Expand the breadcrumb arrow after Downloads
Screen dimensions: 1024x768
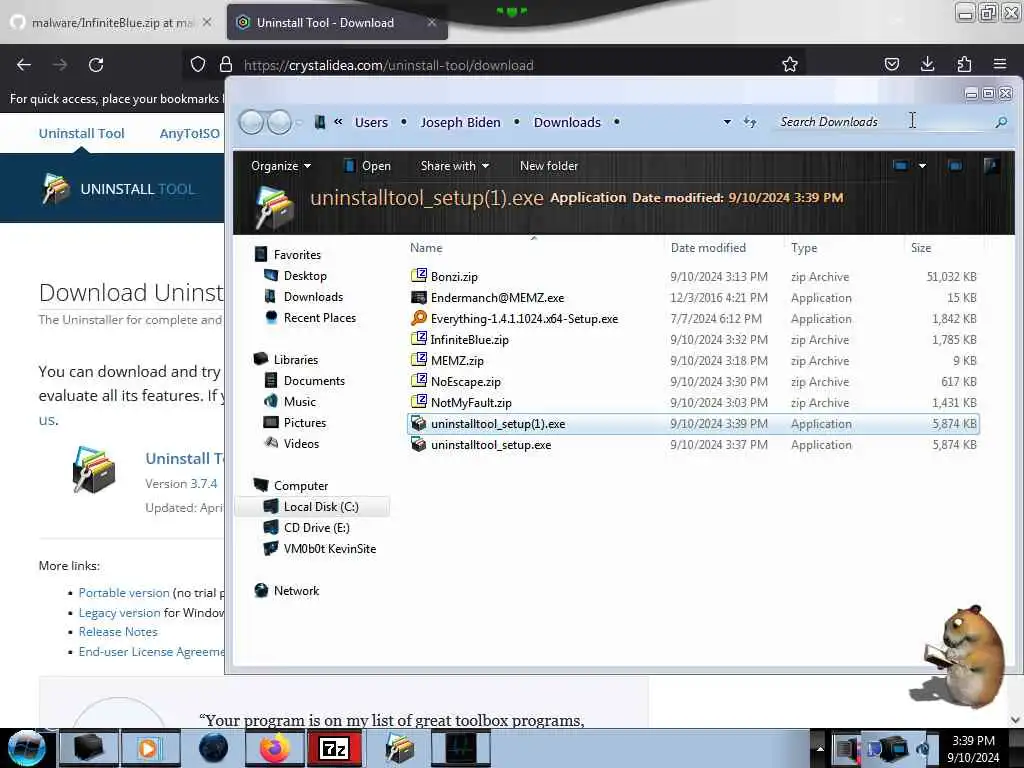tap(616, 122)
